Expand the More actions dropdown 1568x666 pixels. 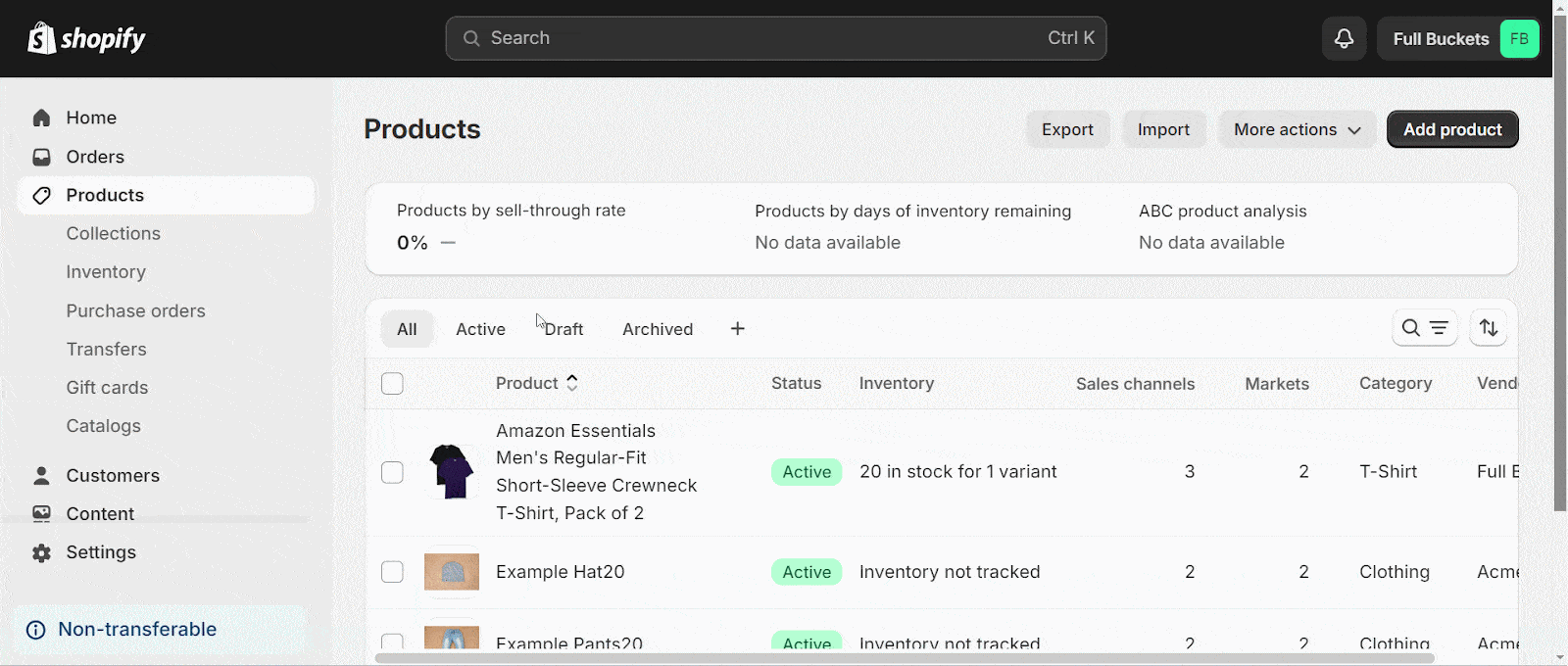point(1298,129)
